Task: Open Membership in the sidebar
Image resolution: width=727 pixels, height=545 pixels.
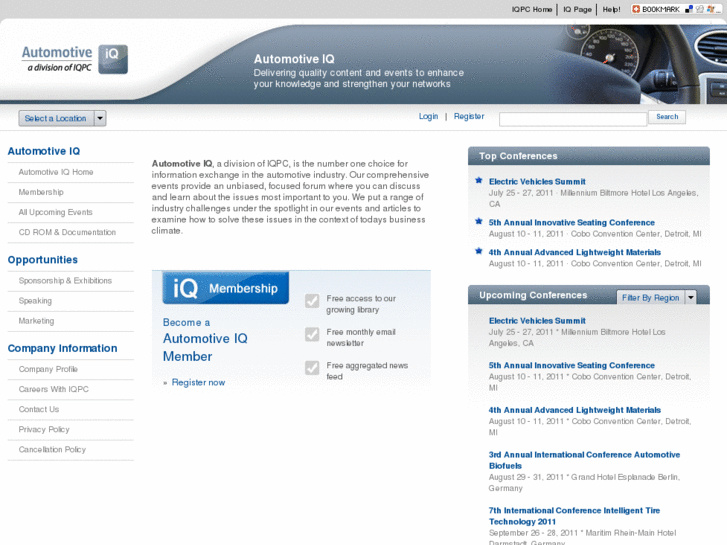Action: [x=41, y=192]
